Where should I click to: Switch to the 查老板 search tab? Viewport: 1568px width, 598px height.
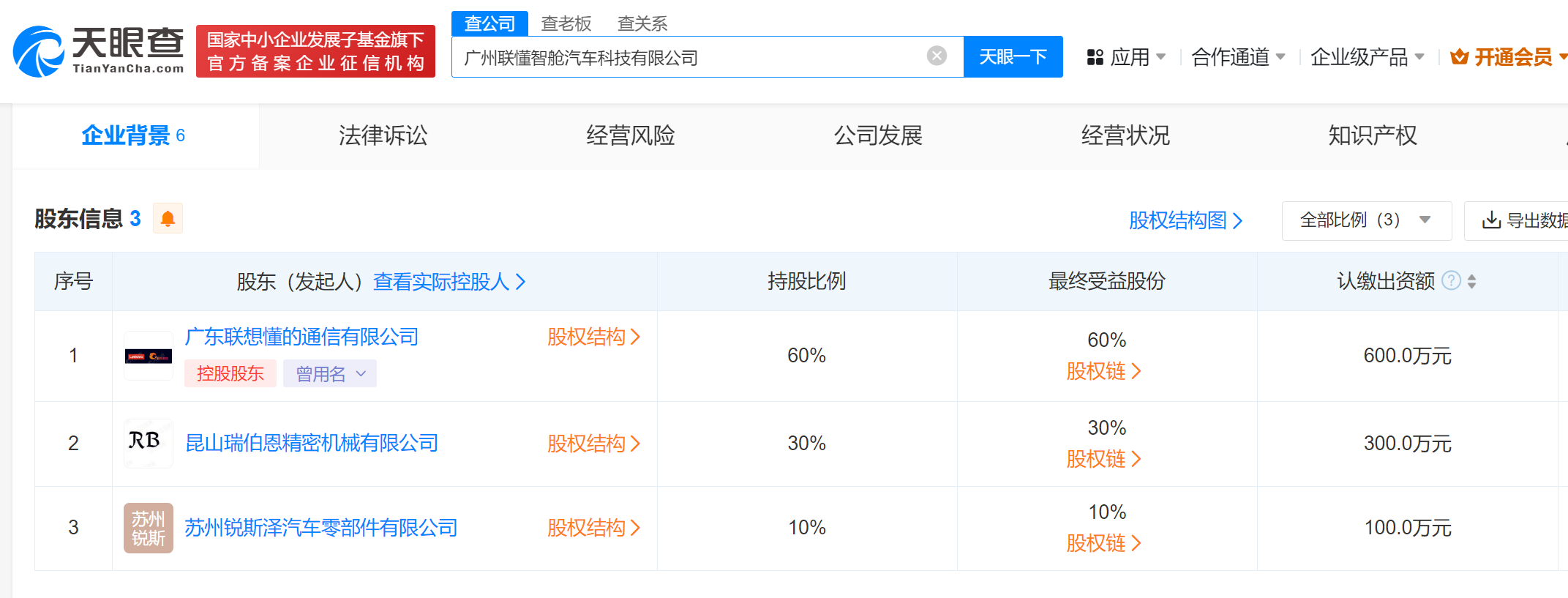point(566,23)
